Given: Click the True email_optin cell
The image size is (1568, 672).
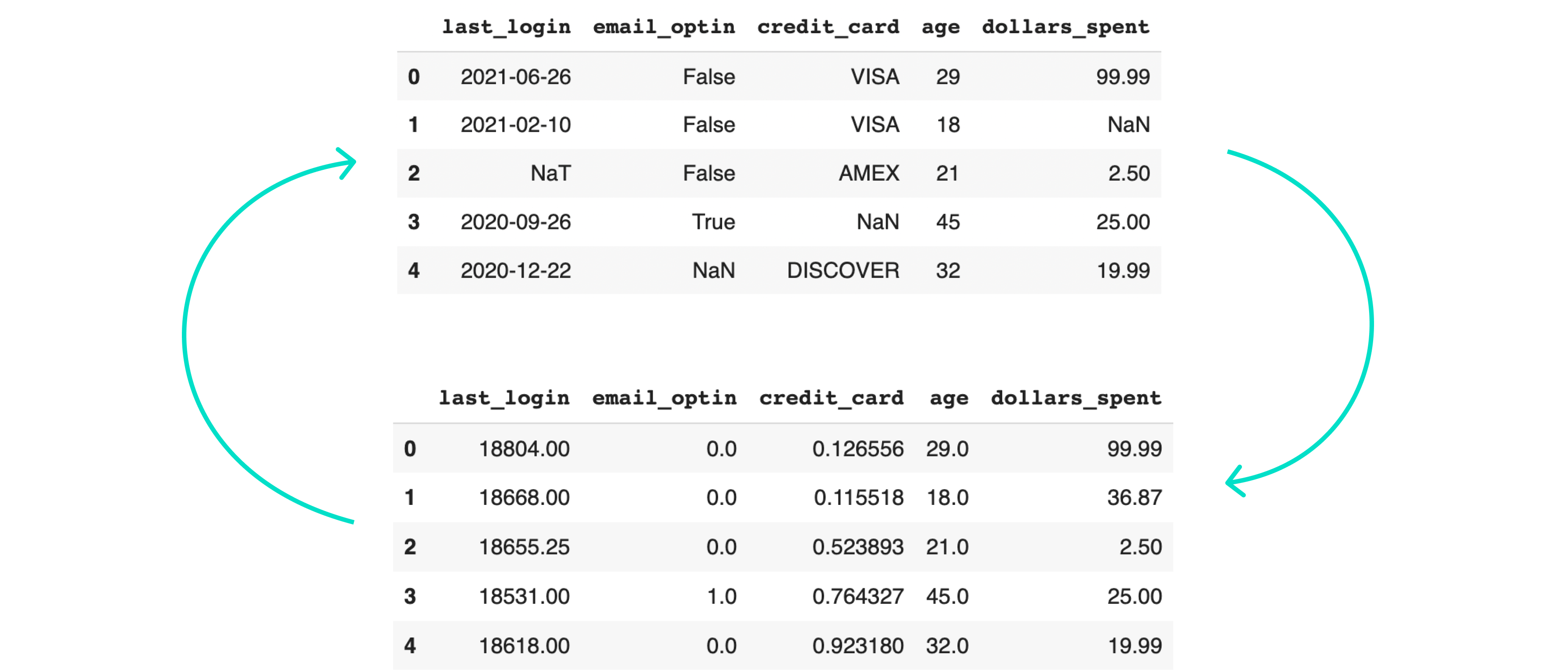Looking at the screenshot, I should pos(713,222).
